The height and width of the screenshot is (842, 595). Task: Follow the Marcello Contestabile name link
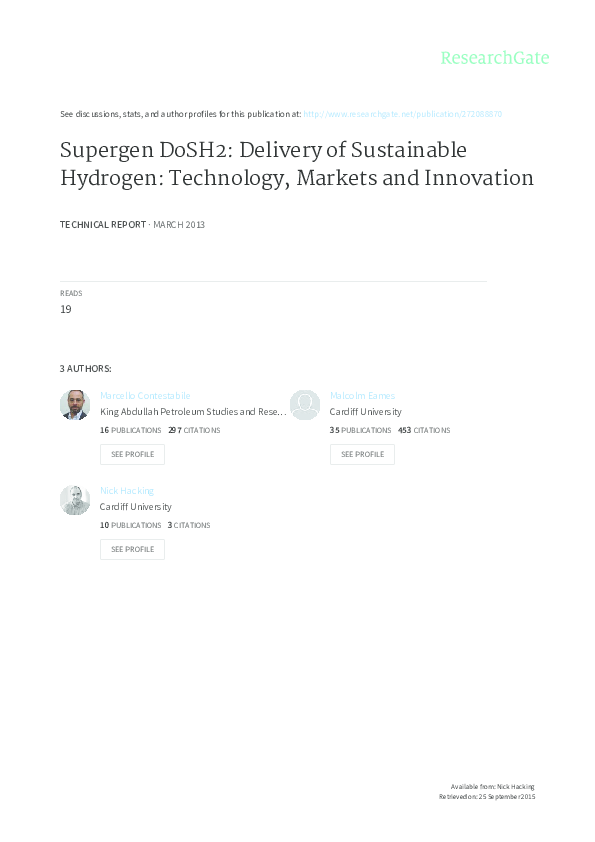(145, 396)
